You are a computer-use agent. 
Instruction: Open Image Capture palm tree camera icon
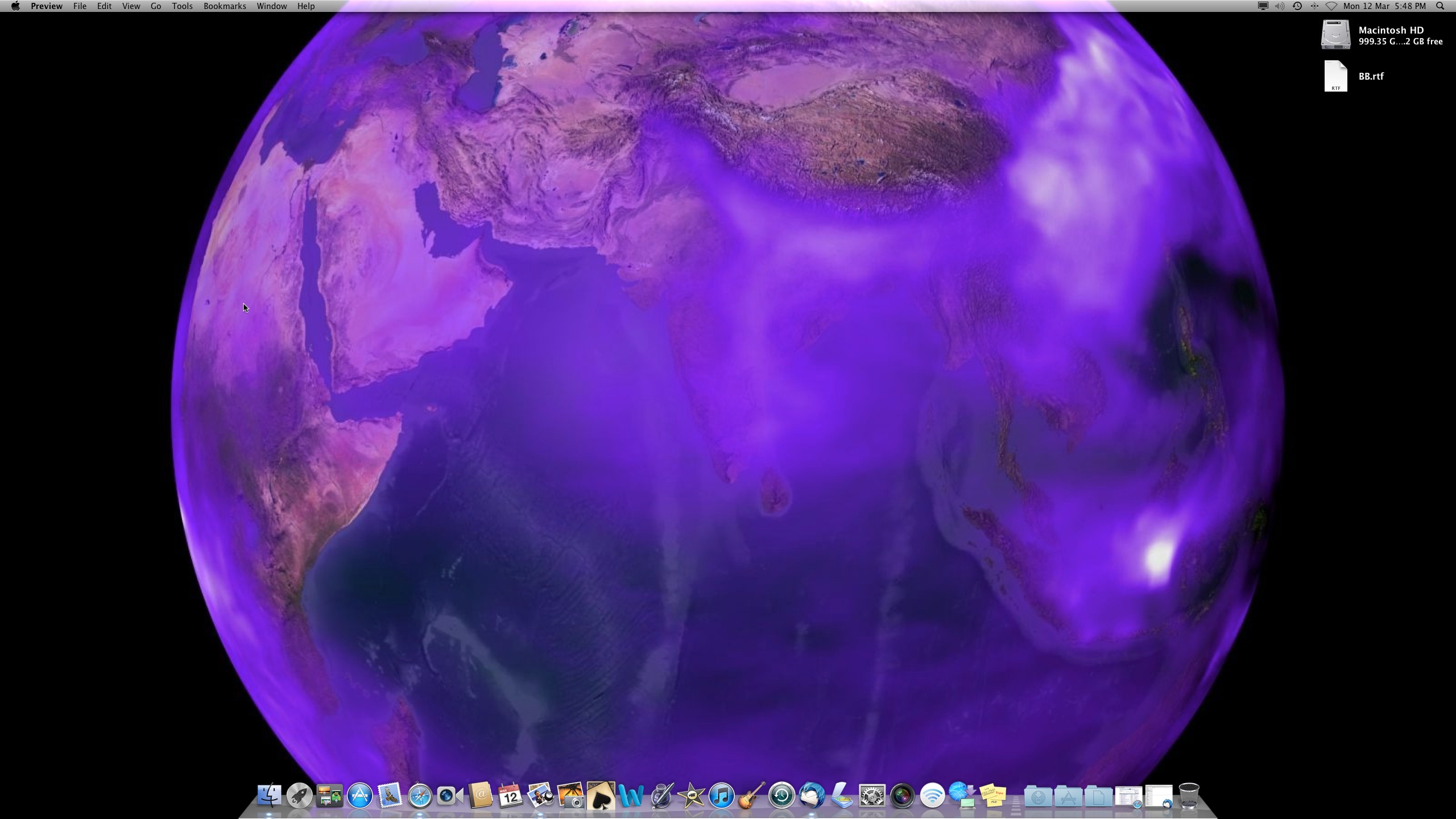570,796
